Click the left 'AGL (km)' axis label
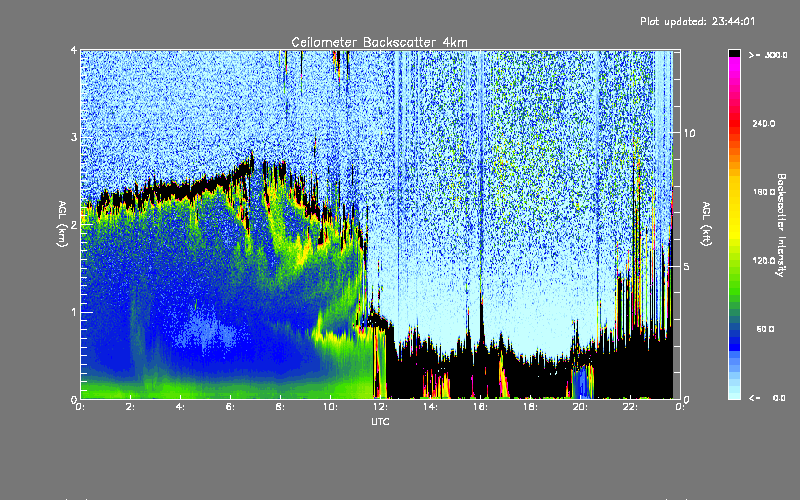Screen dimensions: 800x500 coord(62,224)
